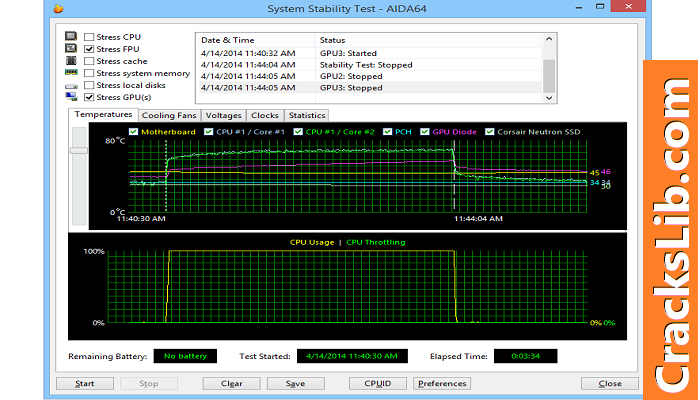Enable the Stress system memory checkbox
The width and height of the screenshot is (700, 400).
pyautogui.click(x=89, y=73)
